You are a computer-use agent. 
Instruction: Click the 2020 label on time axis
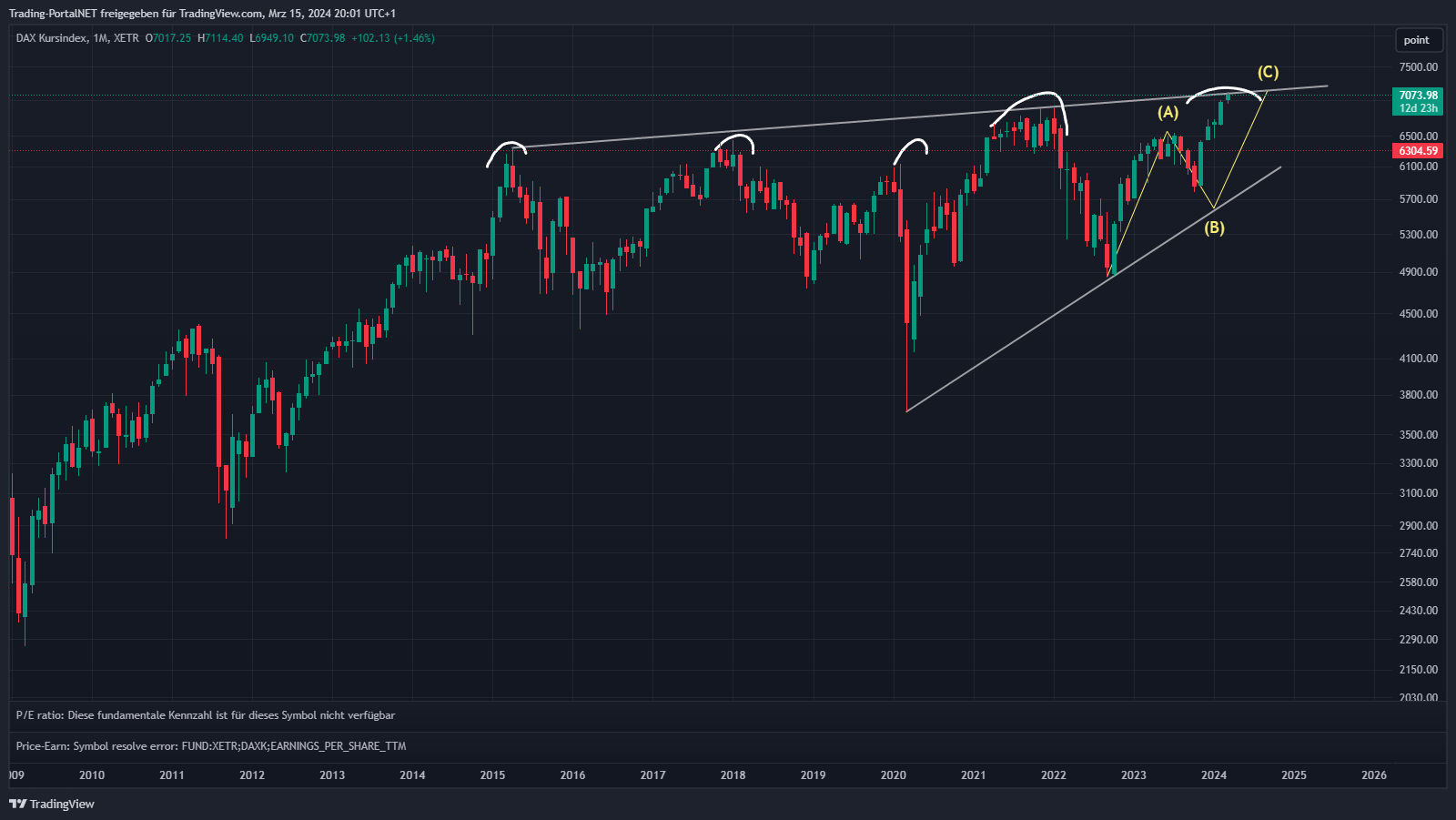893,775
